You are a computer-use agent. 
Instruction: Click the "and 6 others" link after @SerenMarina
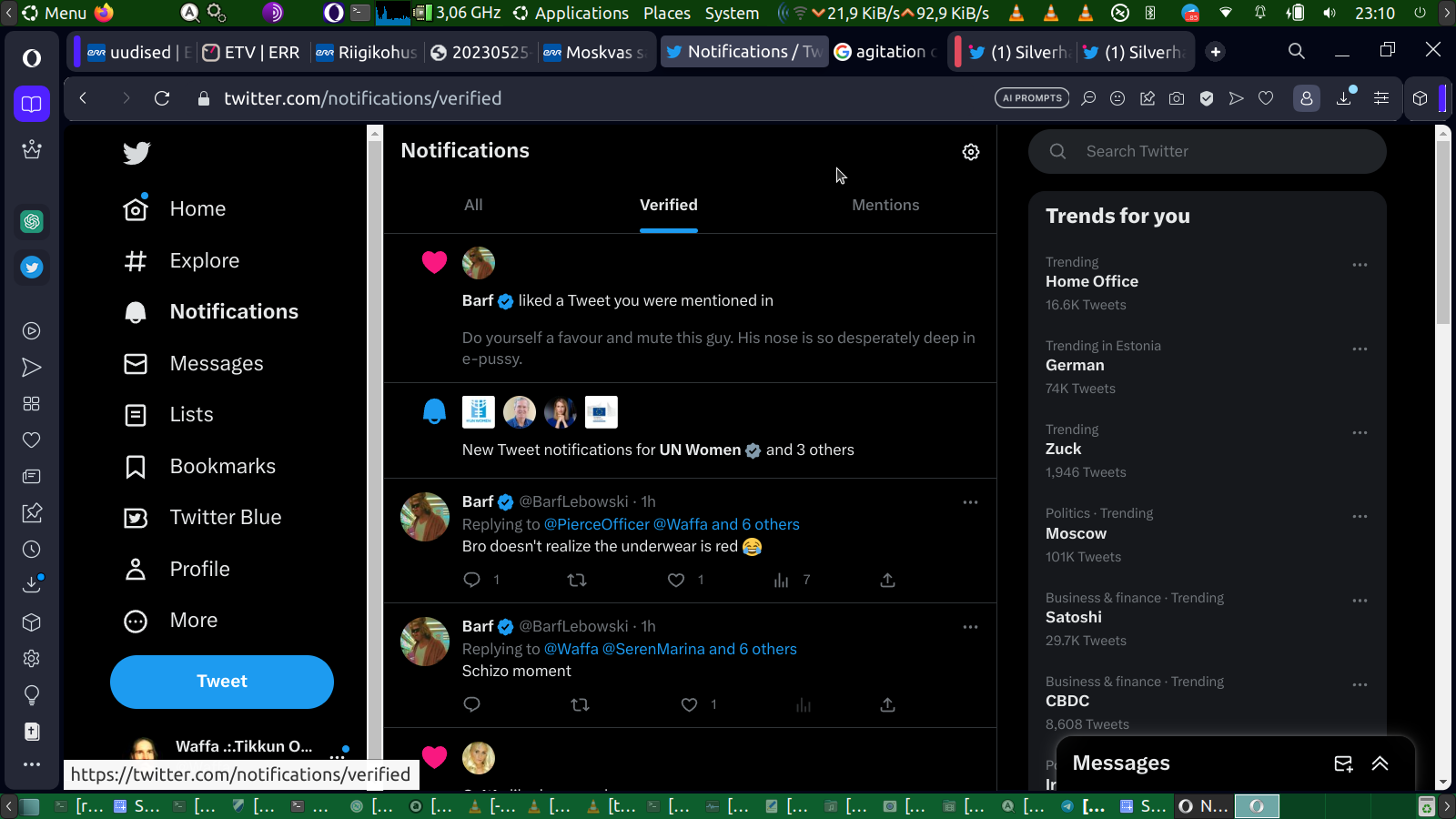coord(753,649)
